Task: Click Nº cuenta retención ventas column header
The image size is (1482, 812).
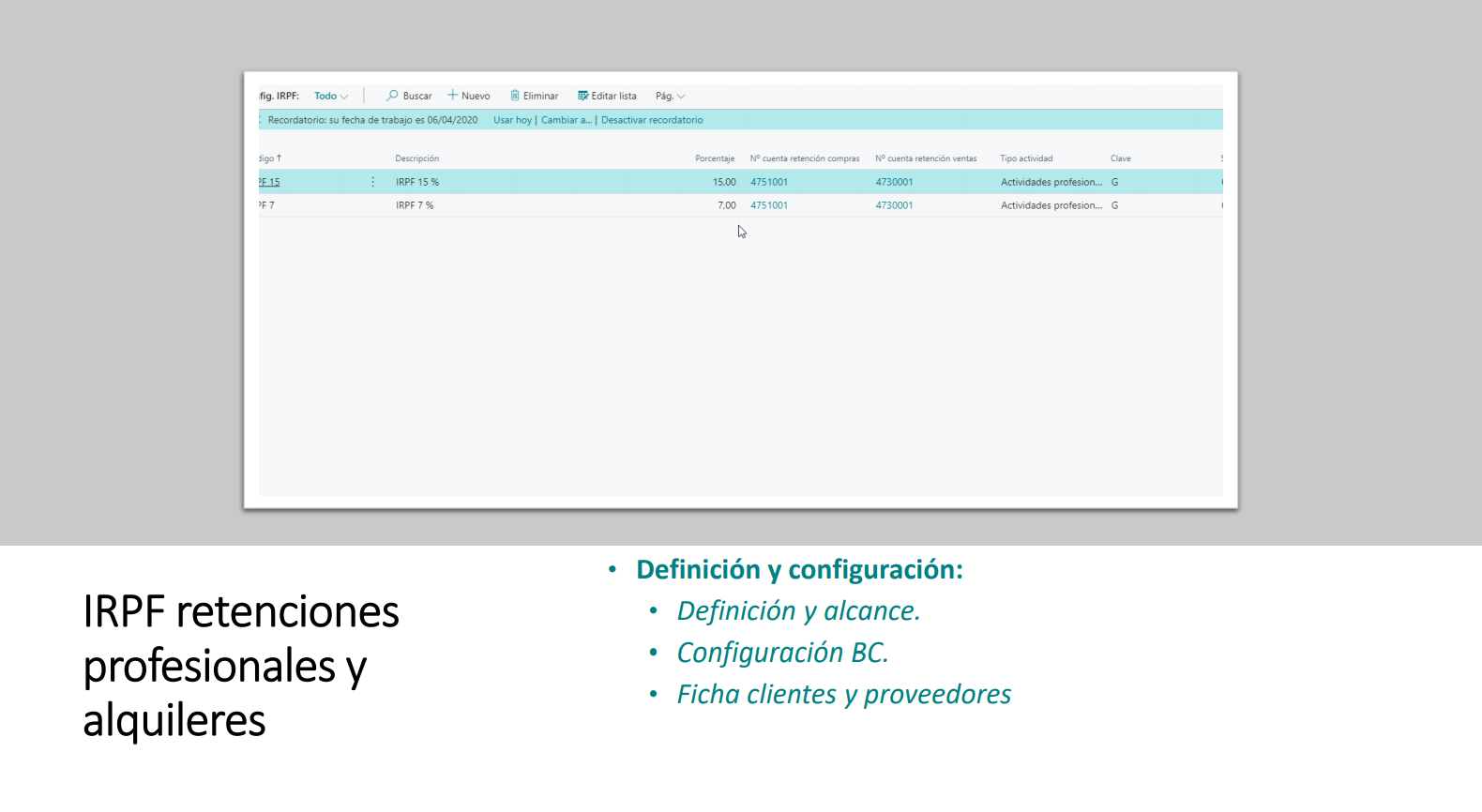Action: 926,158
